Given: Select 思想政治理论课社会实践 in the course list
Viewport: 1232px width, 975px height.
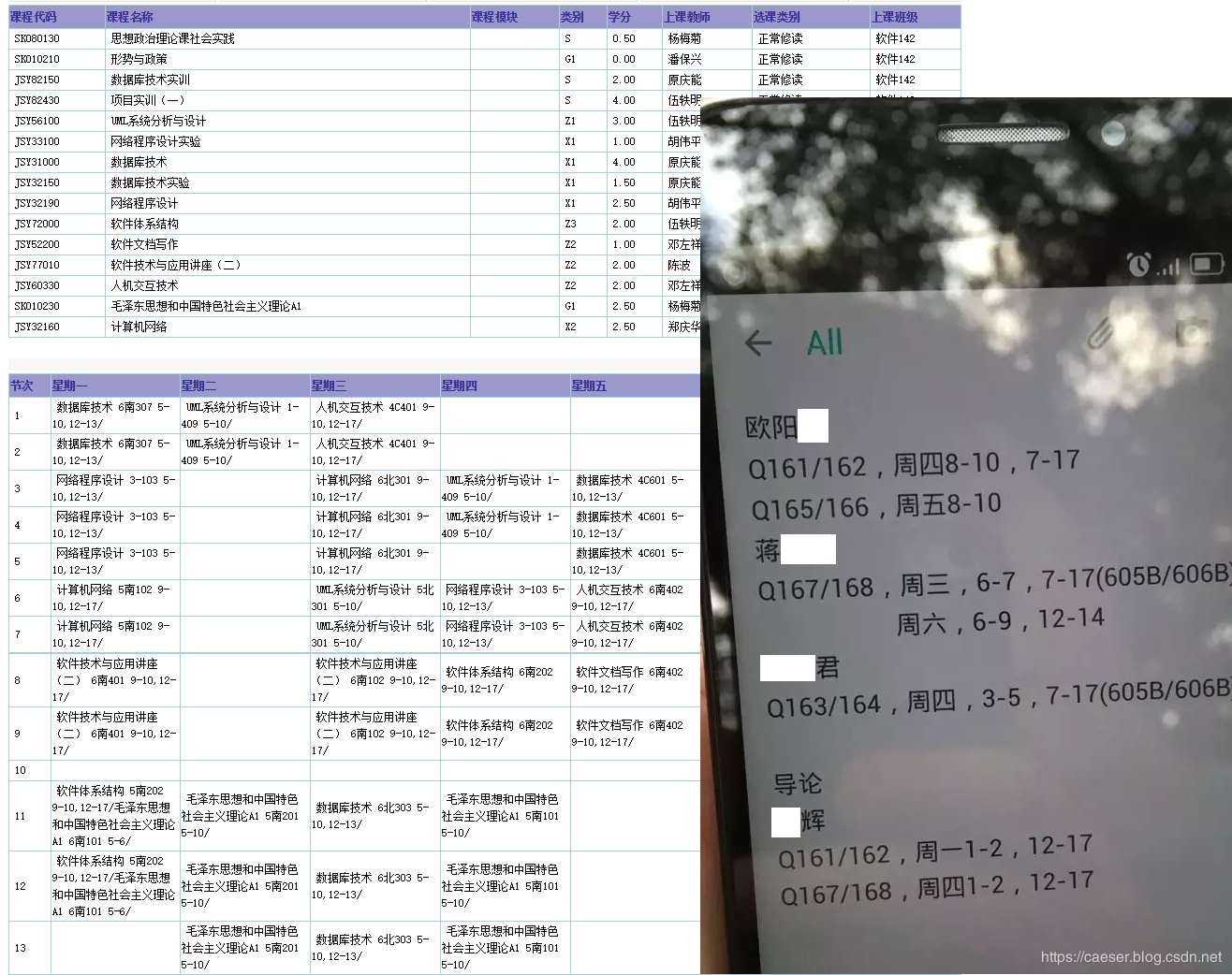Looking at the screenshot, I should pyautogui.click(x=173, y=38).
